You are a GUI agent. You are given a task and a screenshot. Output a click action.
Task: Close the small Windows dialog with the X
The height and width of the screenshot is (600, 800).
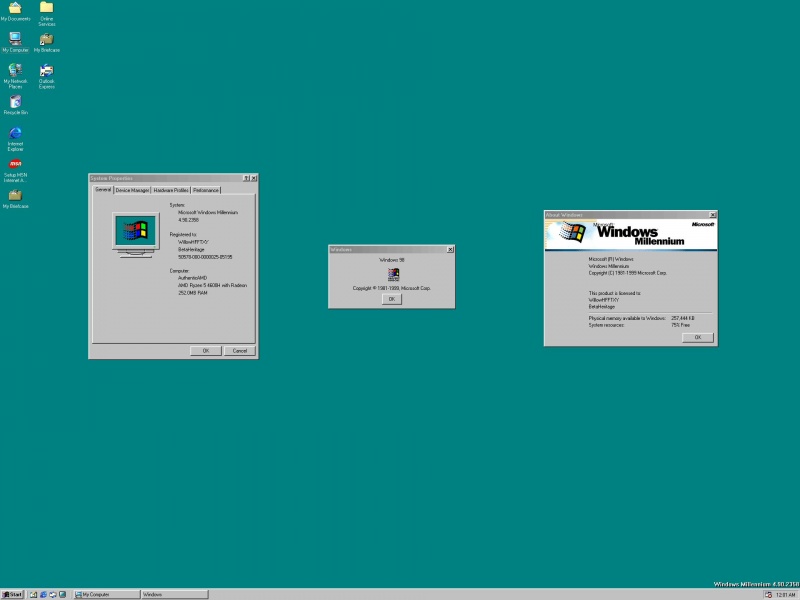click(450, 249)
